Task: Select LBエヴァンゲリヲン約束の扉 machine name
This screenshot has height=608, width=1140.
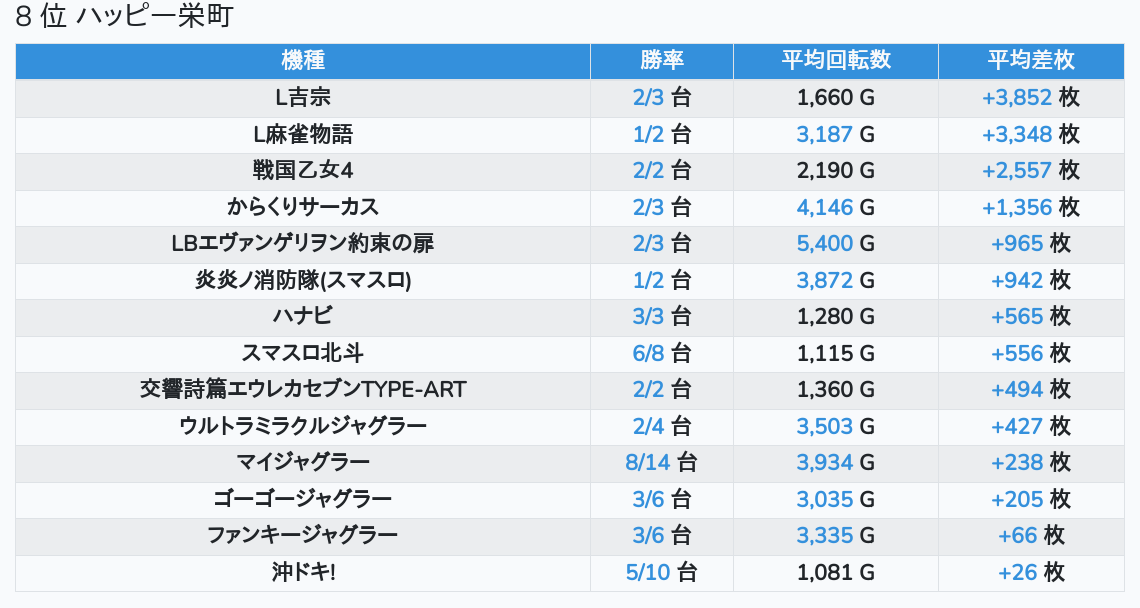Action: pos(302,243)
